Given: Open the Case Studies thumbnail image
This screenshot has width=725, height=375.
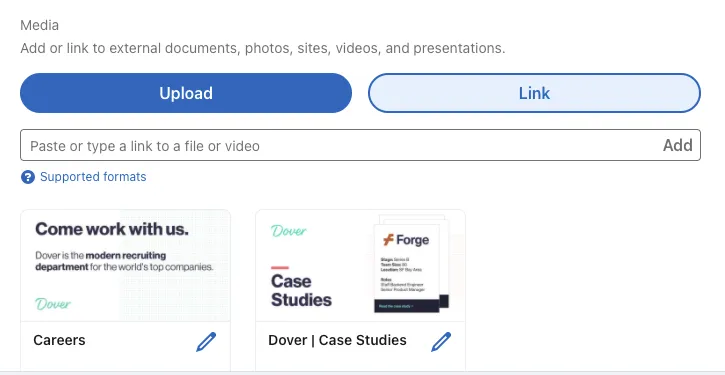Looking at the screenshot, I should point(360,265).
